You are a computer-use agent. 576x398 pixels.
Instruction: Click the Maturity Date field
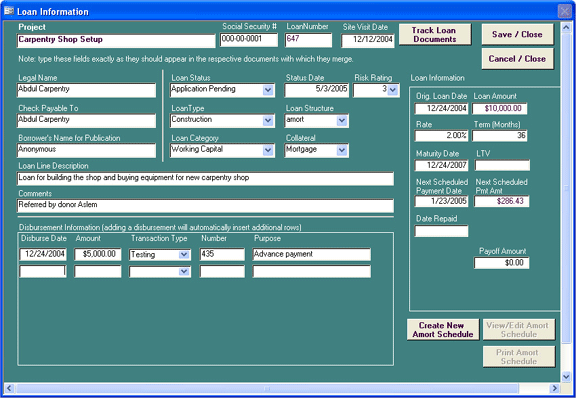pos(441,165)
